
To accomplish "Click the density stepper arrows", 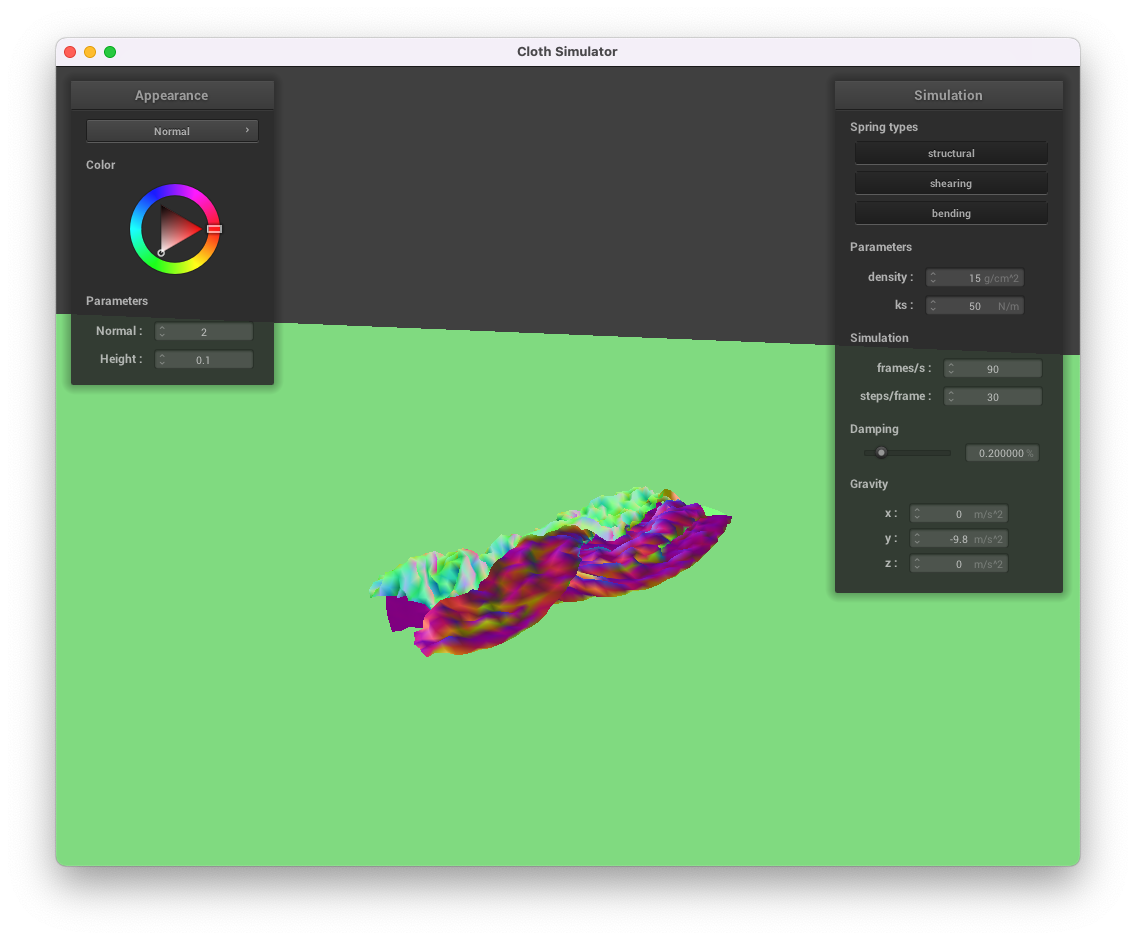I will click(x=933, y=278).
